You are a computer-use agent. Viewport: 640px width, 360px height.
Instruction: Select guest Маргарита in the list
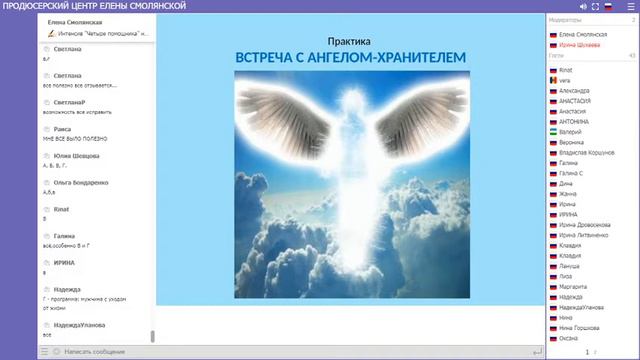[573, 287]
